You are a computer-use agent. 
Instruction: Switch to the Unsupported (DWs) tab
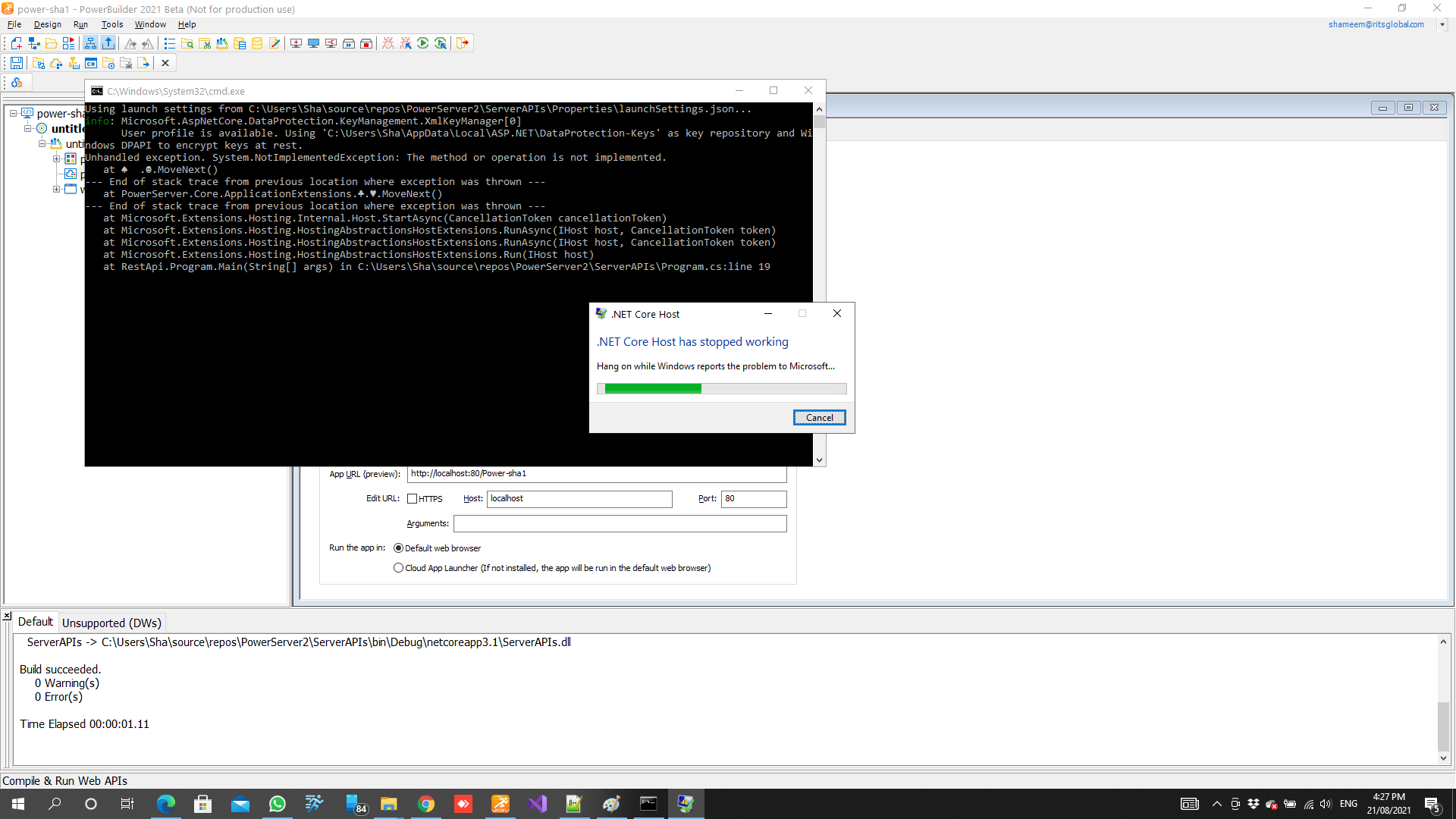coord(111,623)
